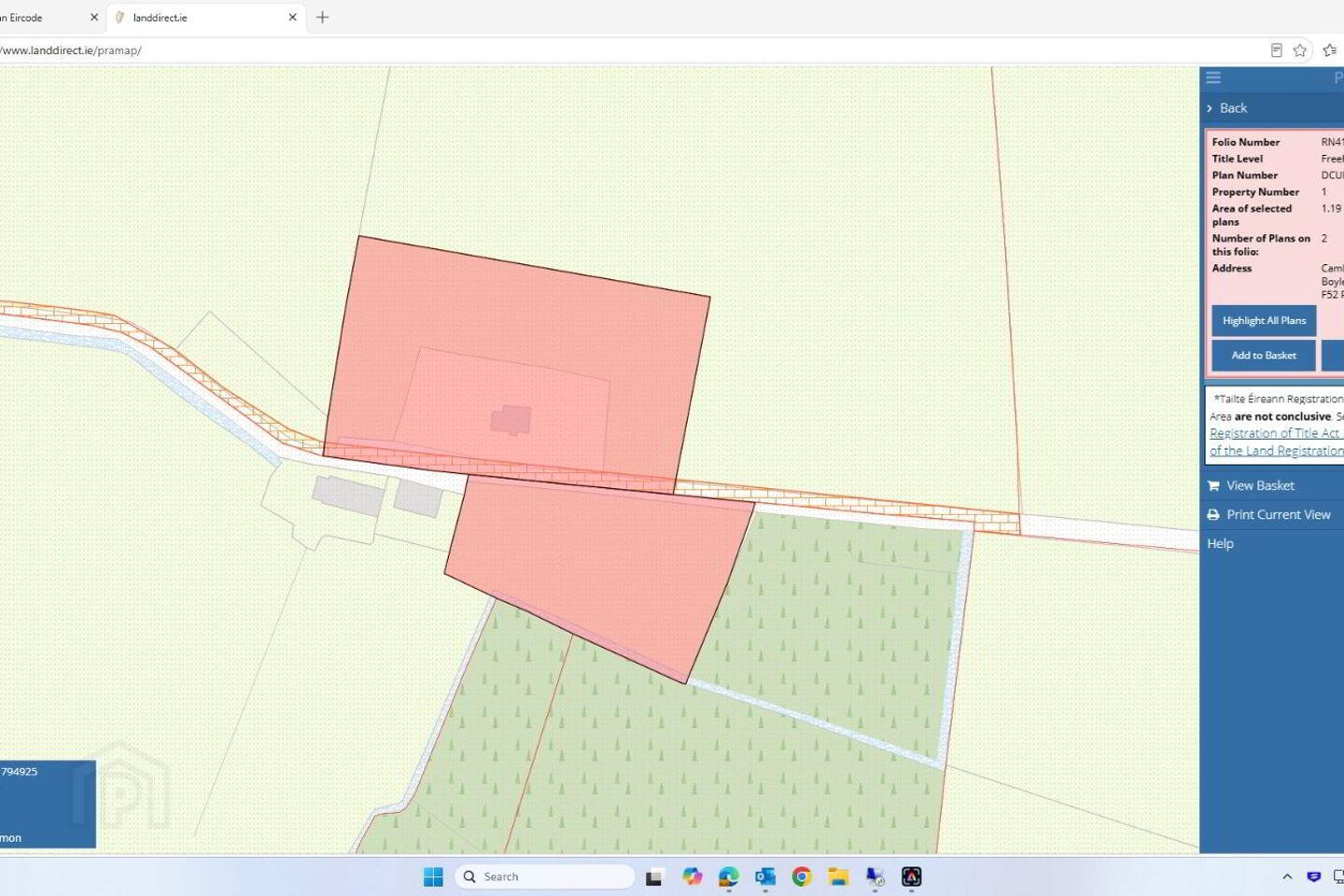Follow the 'of the Land Registration' link
This screenshot has height=896, width=1344.
click(1276, 450)
